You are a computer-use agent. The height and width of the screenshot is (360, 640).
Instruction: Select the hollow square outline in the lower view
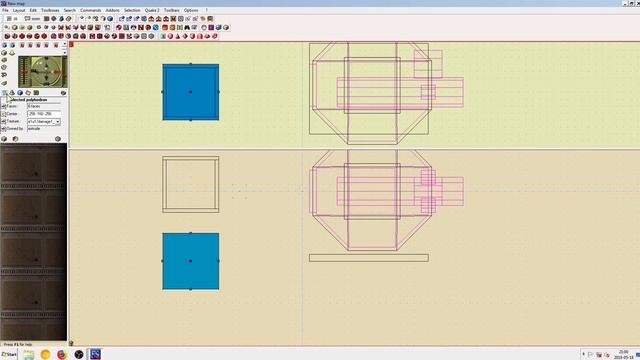pos(191,184)
